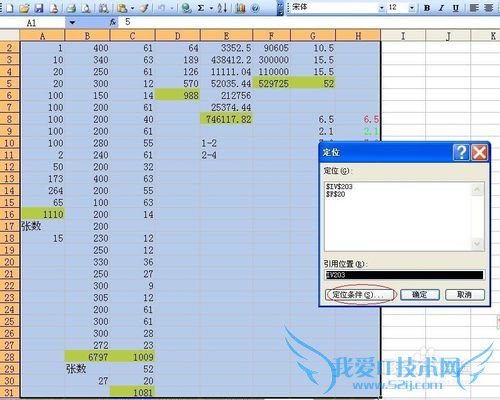The width and height of the screenshot is (500, 400).
Task: Open the Chart Wizard icon
Action: pos(240,8)
